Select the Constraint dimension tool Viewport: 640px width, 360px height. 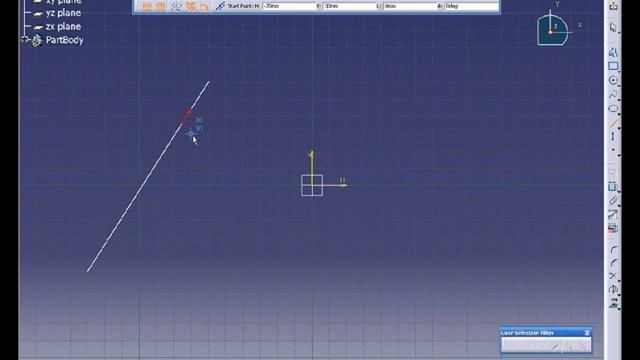coord(613,200)
